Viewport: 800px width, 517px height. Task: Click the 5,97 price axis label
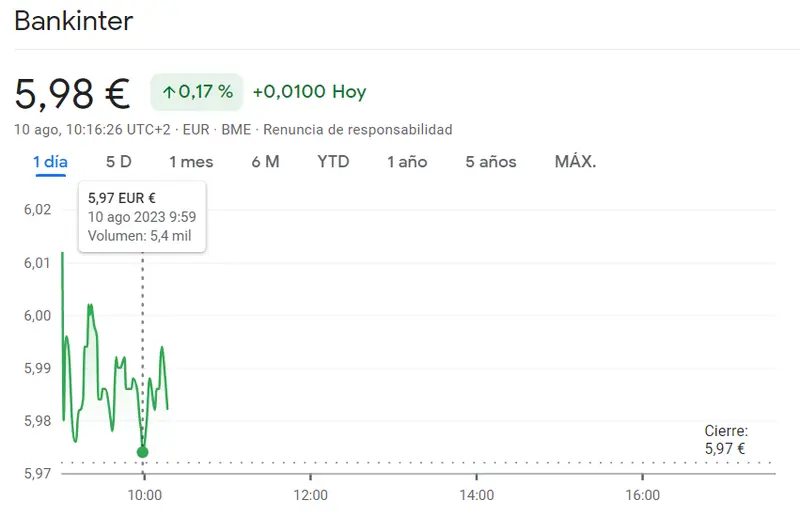38,474
